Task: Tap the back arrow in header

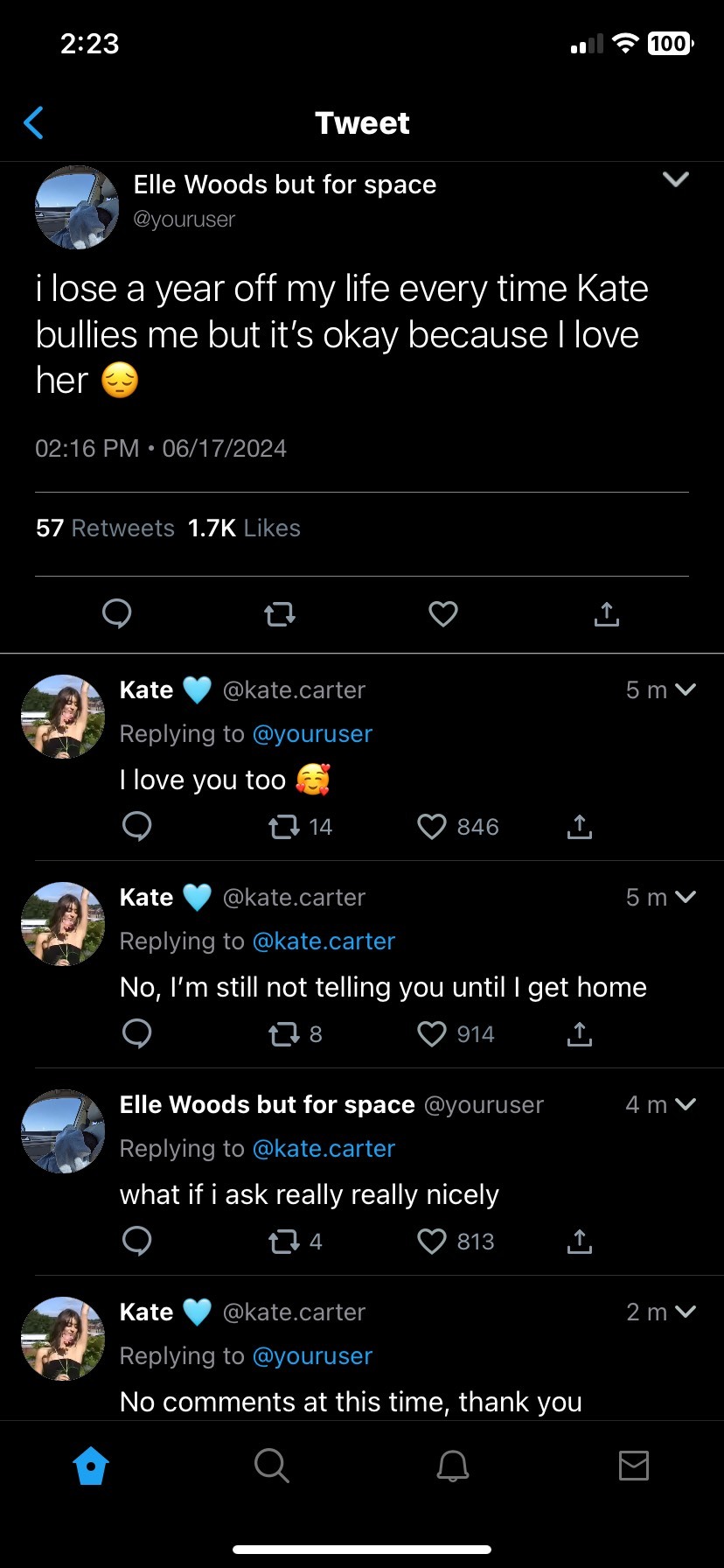Action: [x=34, y=123]
